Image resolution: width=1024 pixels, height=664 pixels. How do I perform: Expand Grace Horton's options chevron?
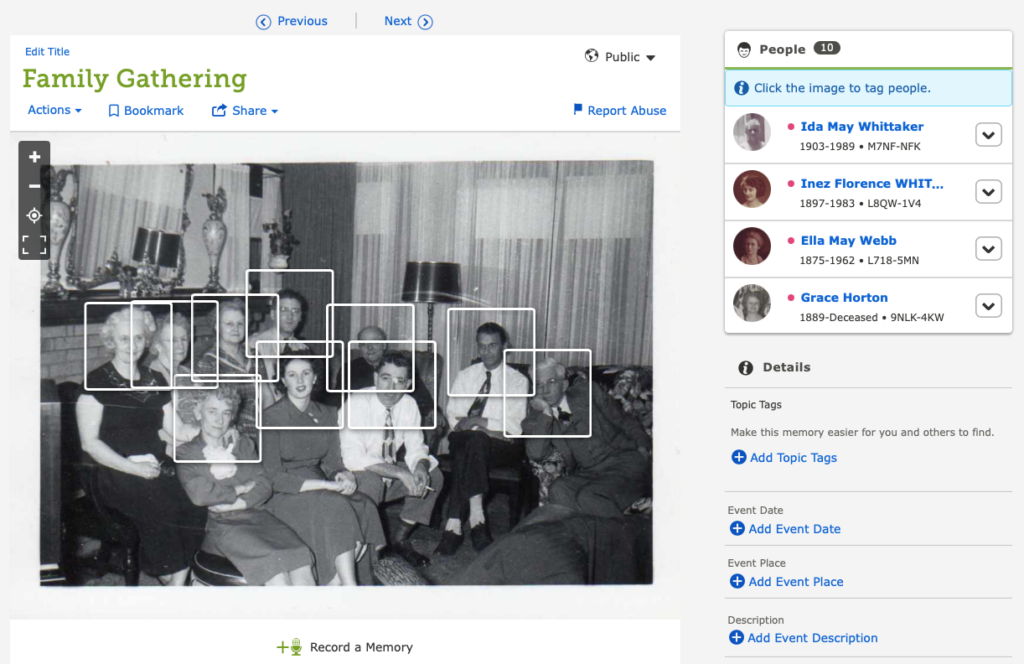tap(988, 306)
